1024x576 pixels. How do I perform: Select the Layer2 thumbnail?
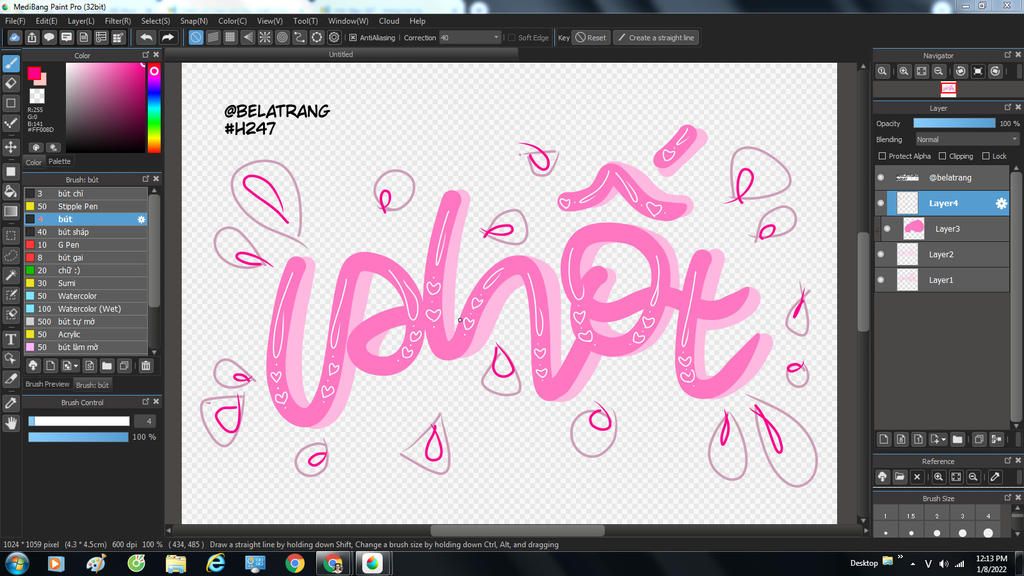pos(907,255)
